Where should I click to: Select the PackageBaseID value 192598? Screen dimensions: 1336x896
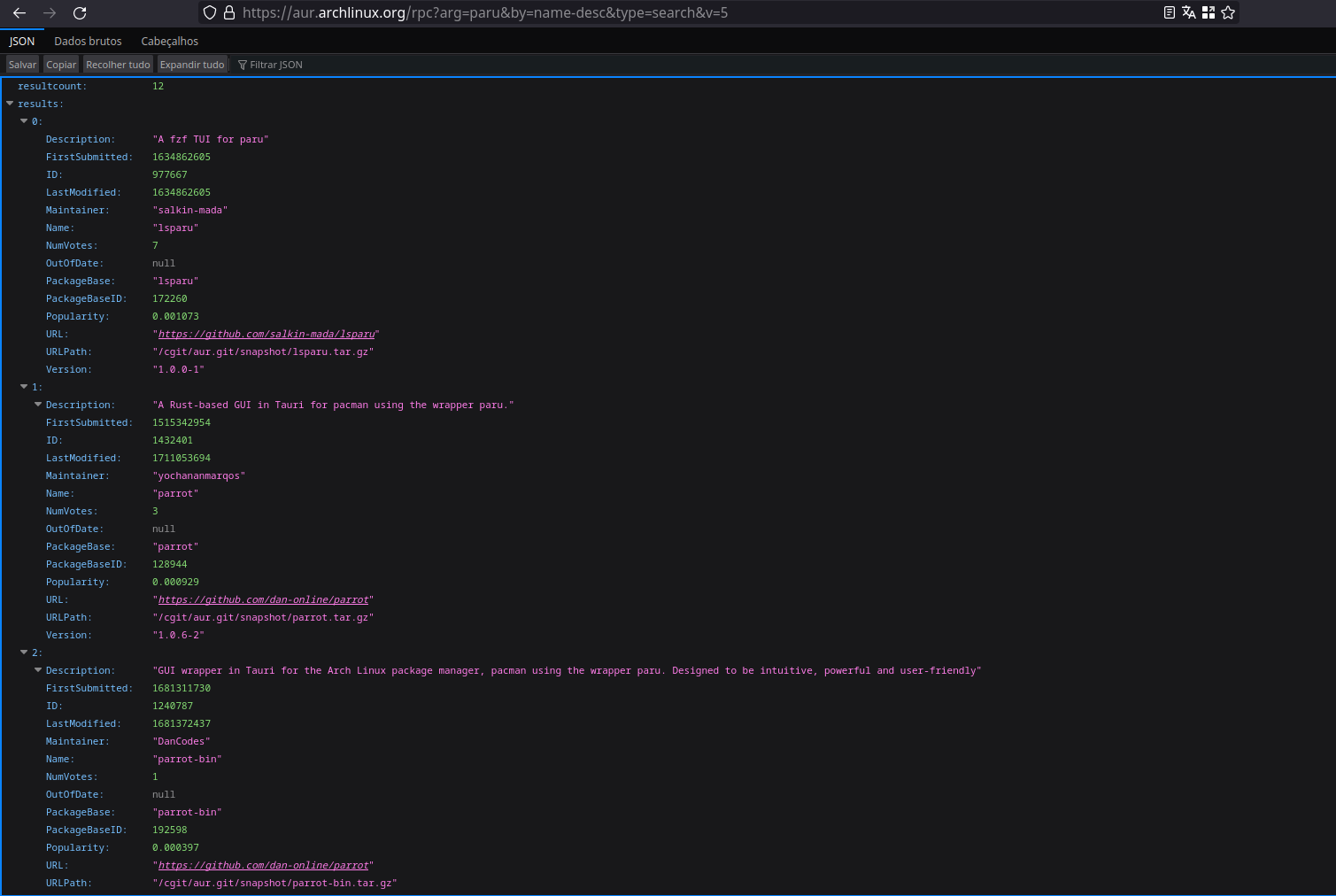pyautogui.click(x=170, y=830)
